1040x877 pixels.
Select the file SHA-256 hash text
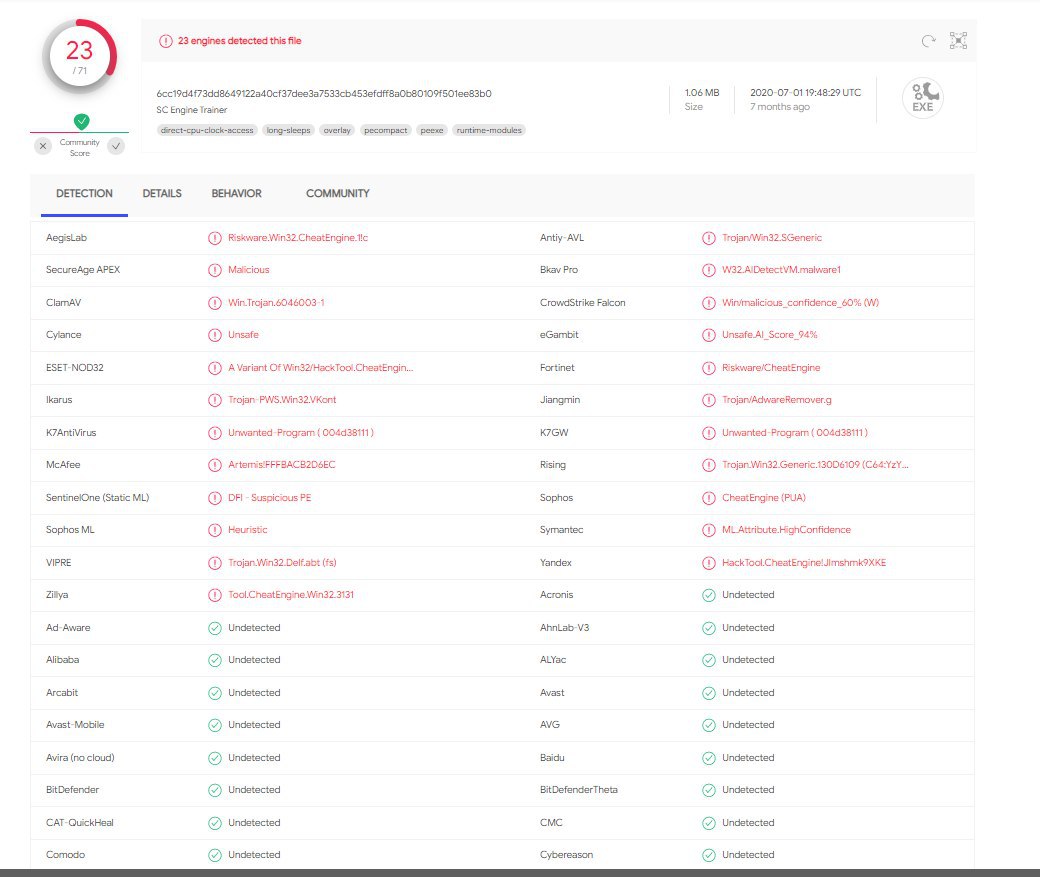pos(324,94)
